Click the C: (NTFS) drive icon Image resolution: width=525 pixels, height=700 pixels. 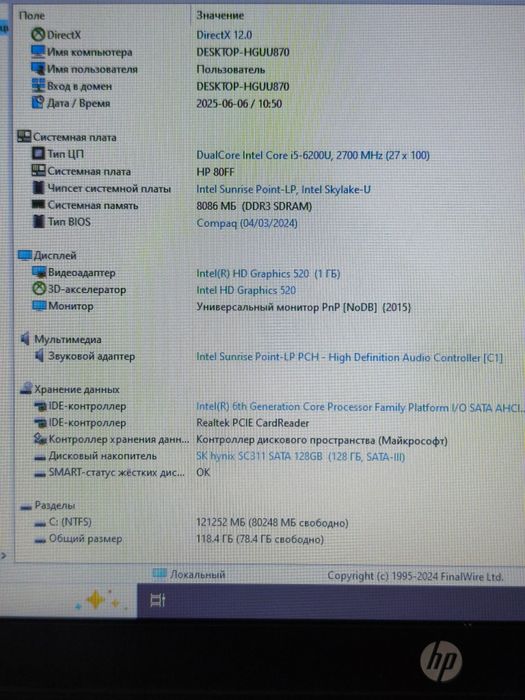pyautogui.click(x=41, y=523)
